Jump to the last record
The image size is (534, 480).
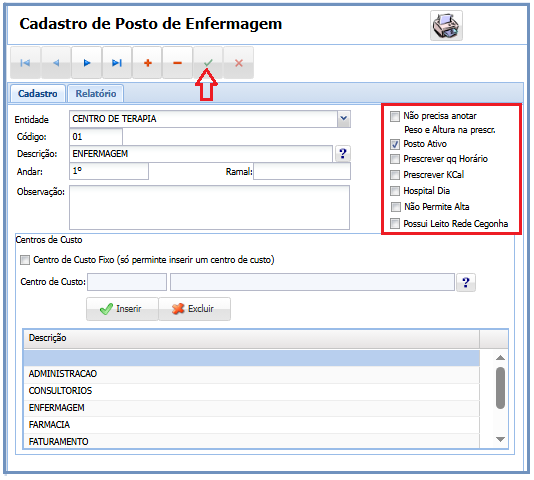(117, 63)
